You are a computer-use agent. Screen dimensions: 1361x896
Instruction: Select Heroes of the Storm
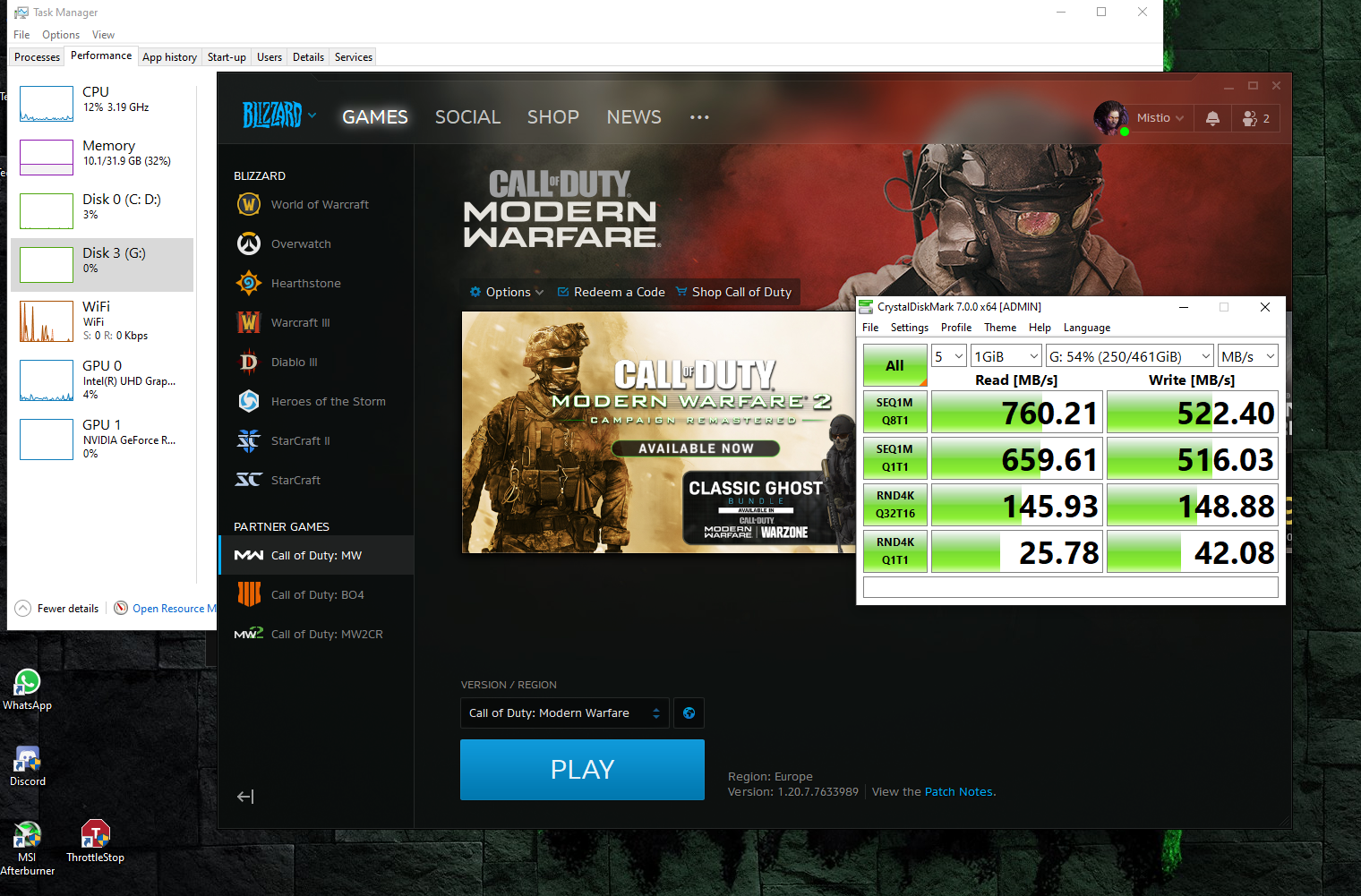pyautogui.click(x=316, y=401)
